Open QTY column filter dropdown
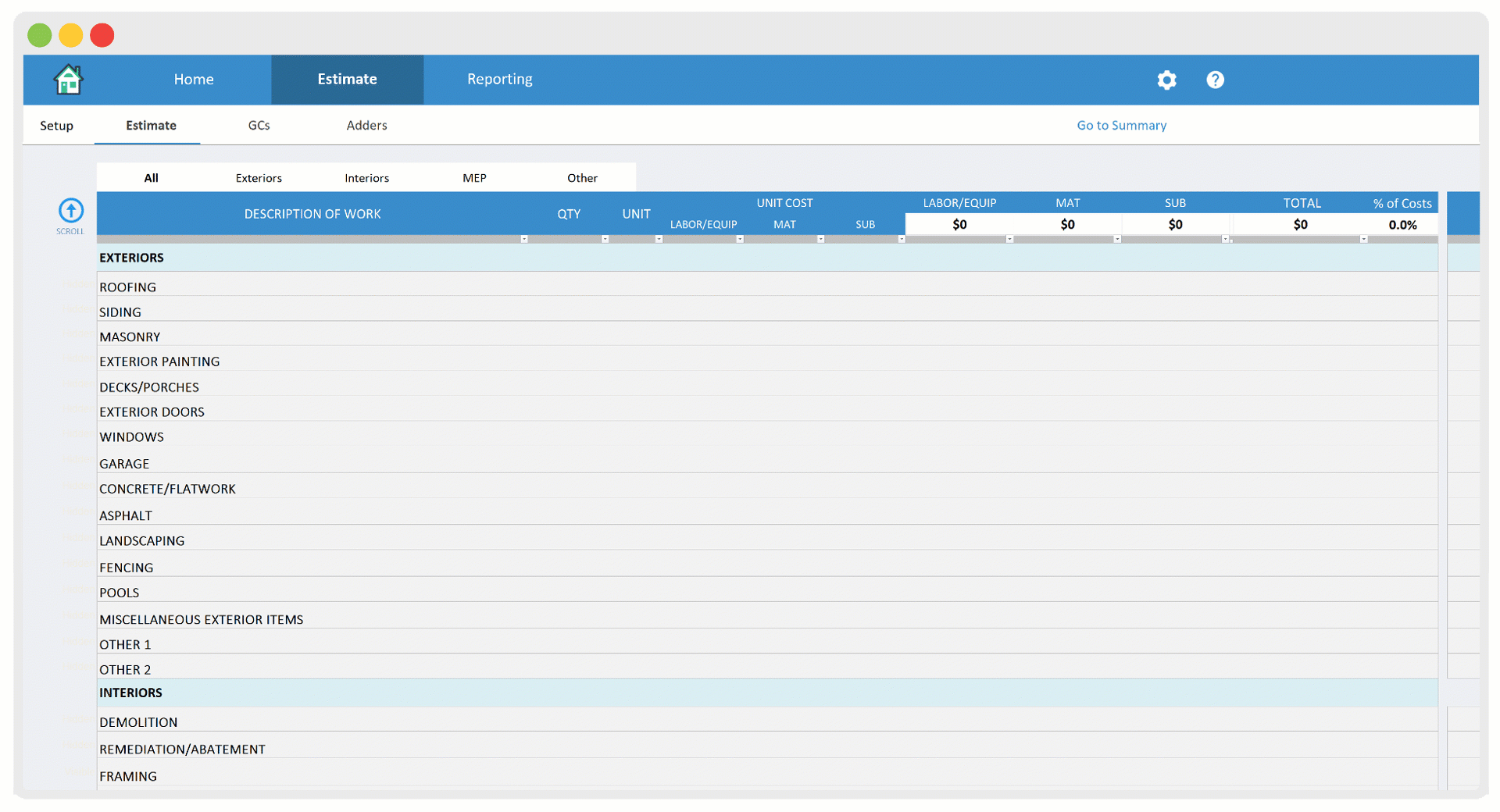1500x812 pixels. (605, 239)
